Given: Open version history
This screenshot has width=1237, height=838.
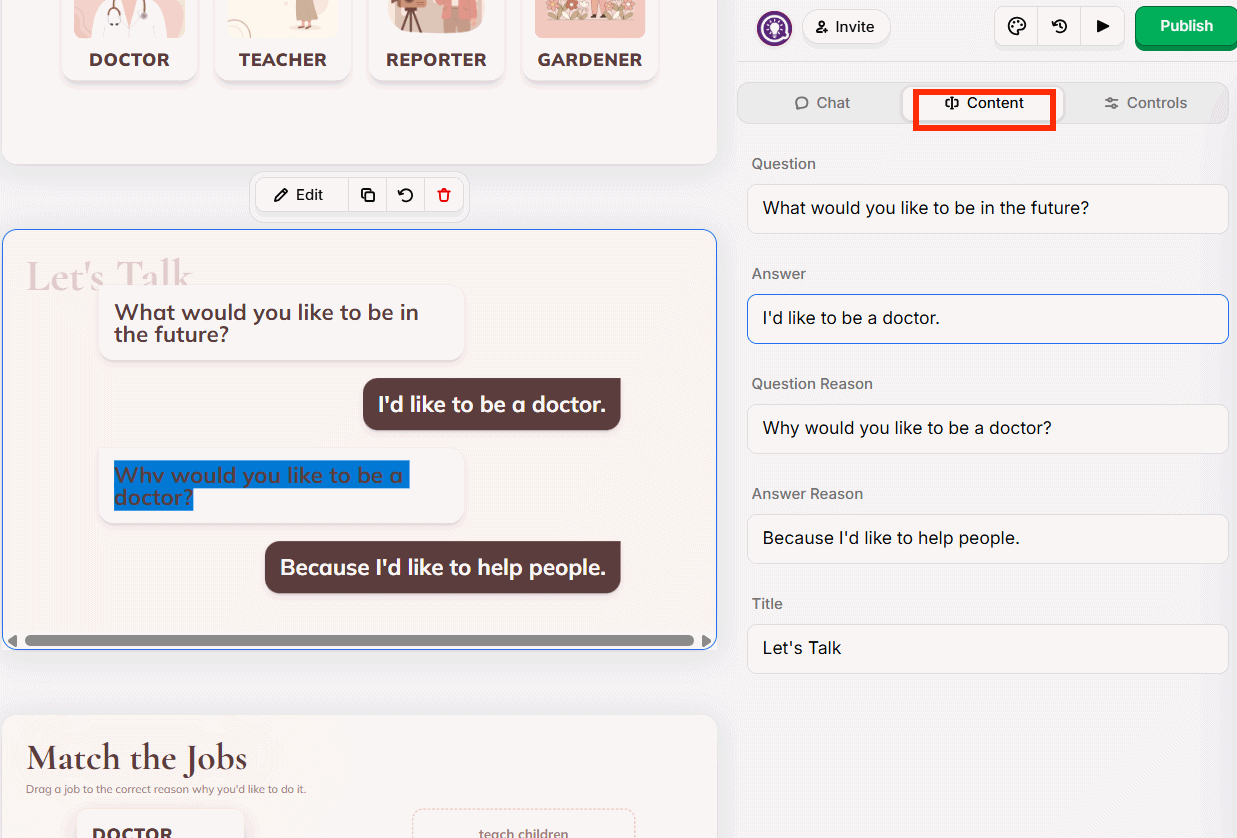Looking at the screenshot, I should click(1059, 27).
